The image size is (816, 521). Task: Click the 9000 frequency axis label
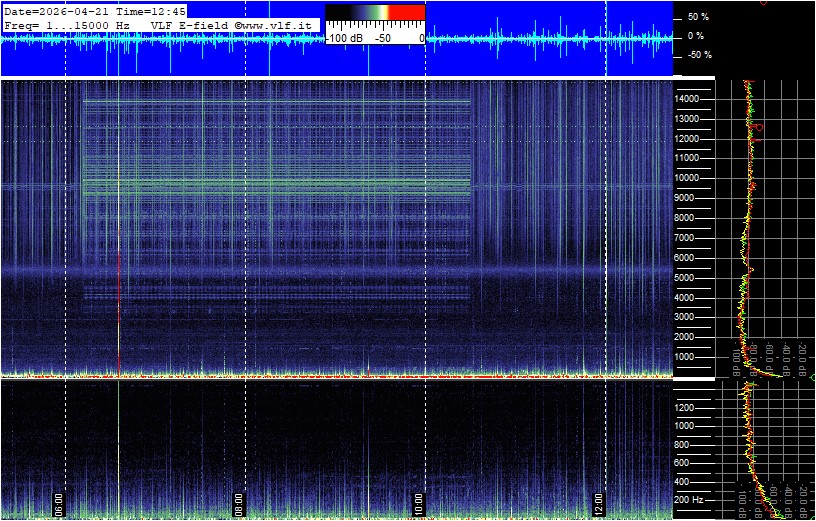coord(686,198)
